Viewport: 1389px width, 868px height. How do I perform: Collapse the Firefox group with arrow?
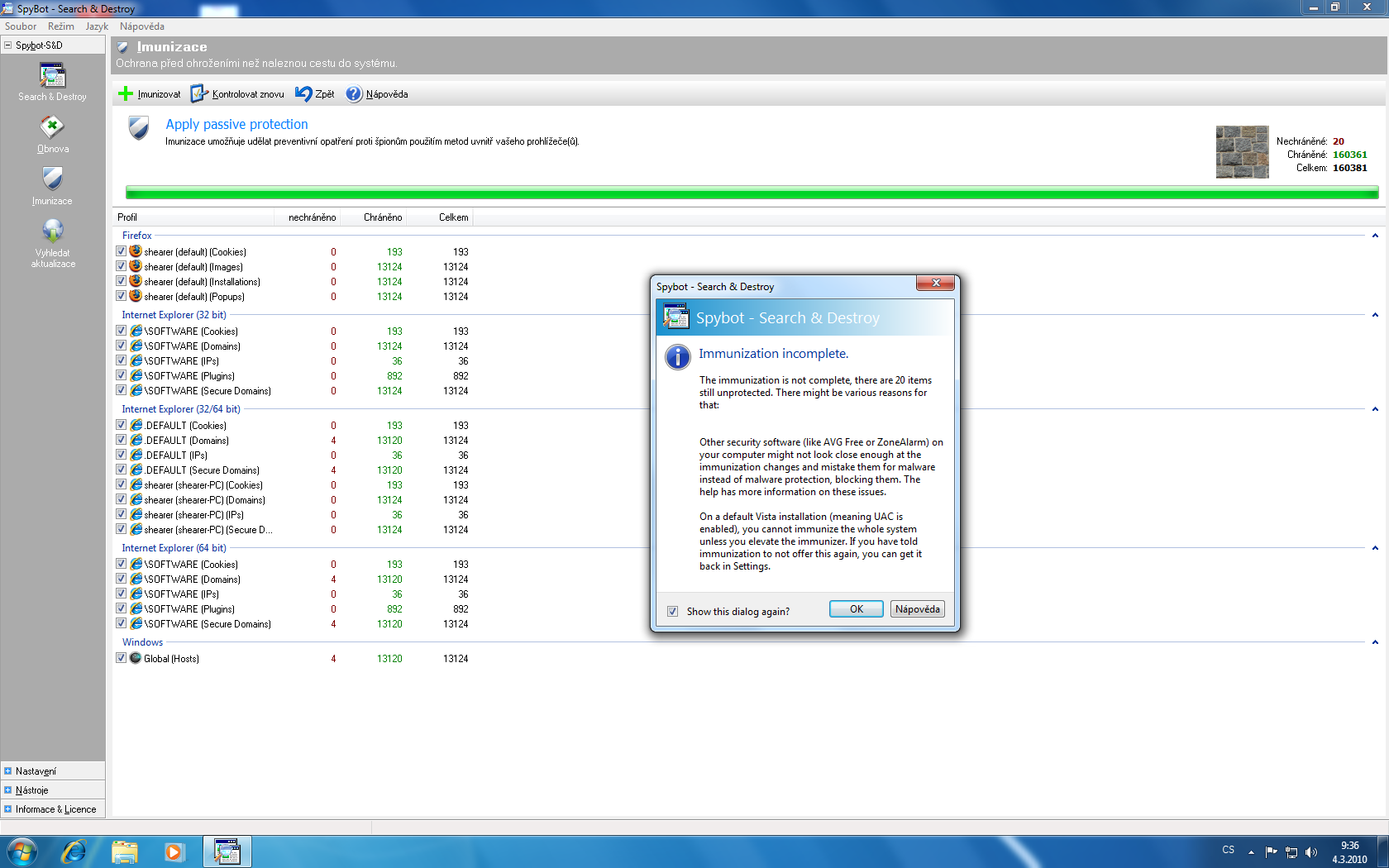(1375, 236)
